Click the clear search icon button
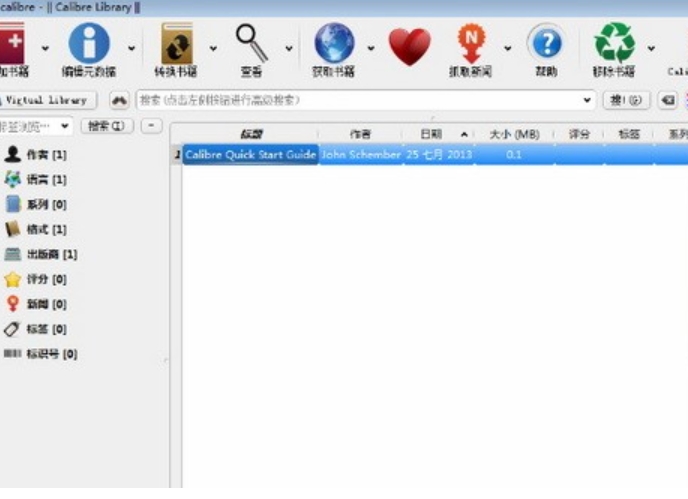 pos(668,101)
